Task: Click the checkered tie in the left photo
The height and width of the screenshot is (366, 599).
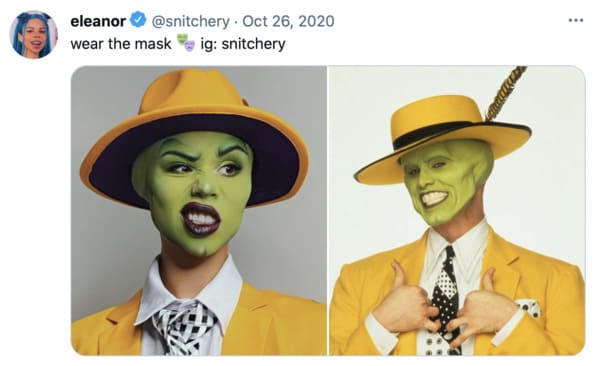Action: point(186,327)
